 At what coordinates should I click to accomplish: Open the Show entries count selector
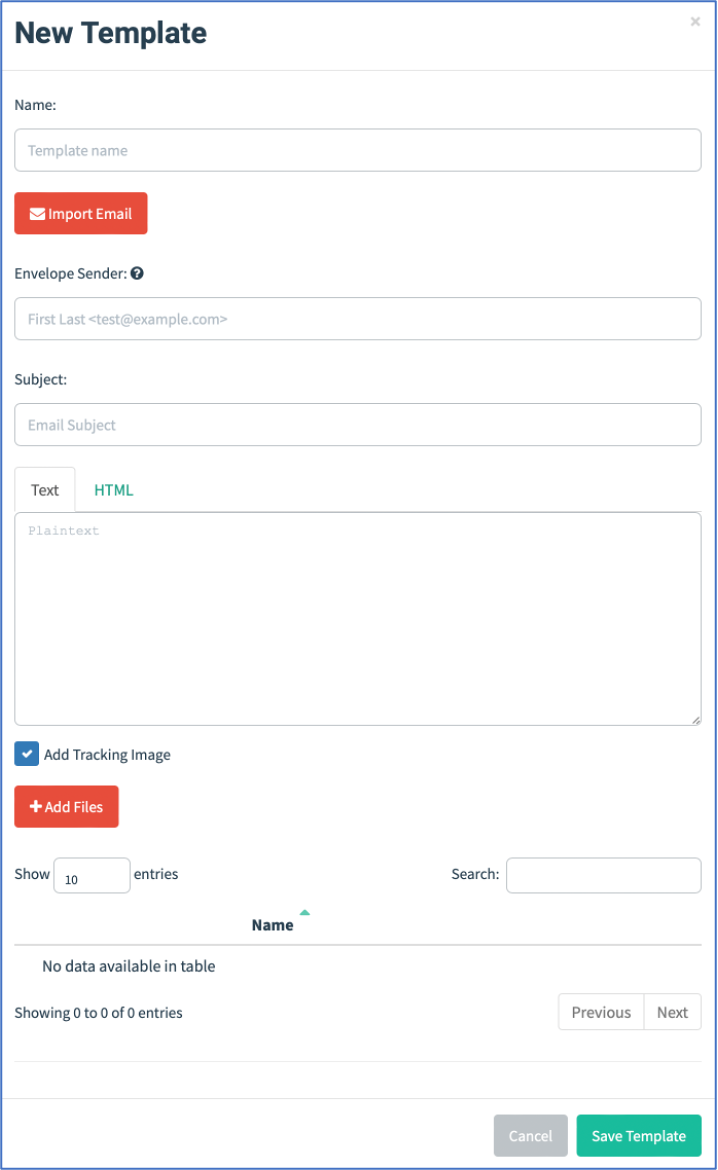point(92,875)
